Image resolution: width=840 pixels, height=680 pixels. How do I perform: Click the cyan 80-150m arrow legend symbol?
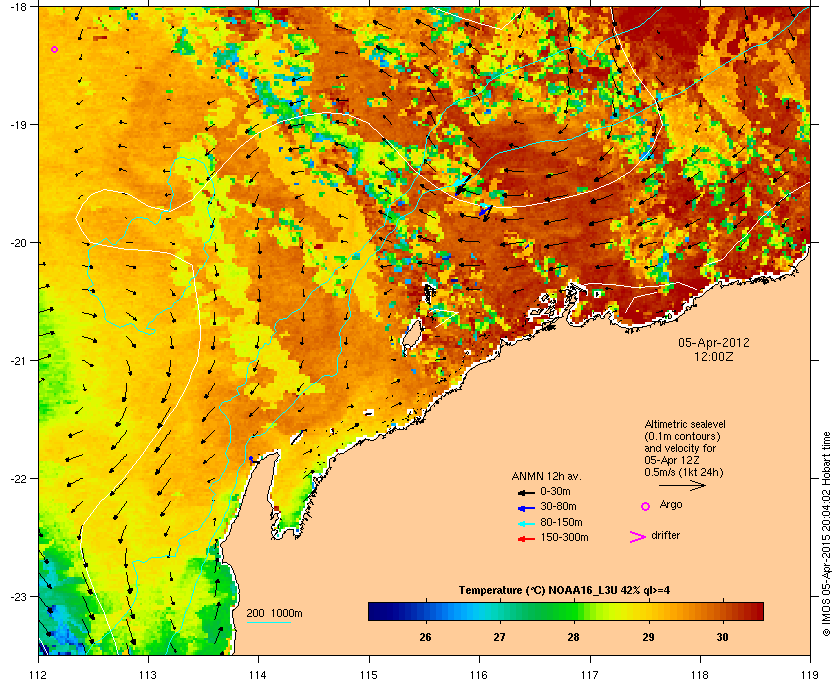click(x=526, y=524)
